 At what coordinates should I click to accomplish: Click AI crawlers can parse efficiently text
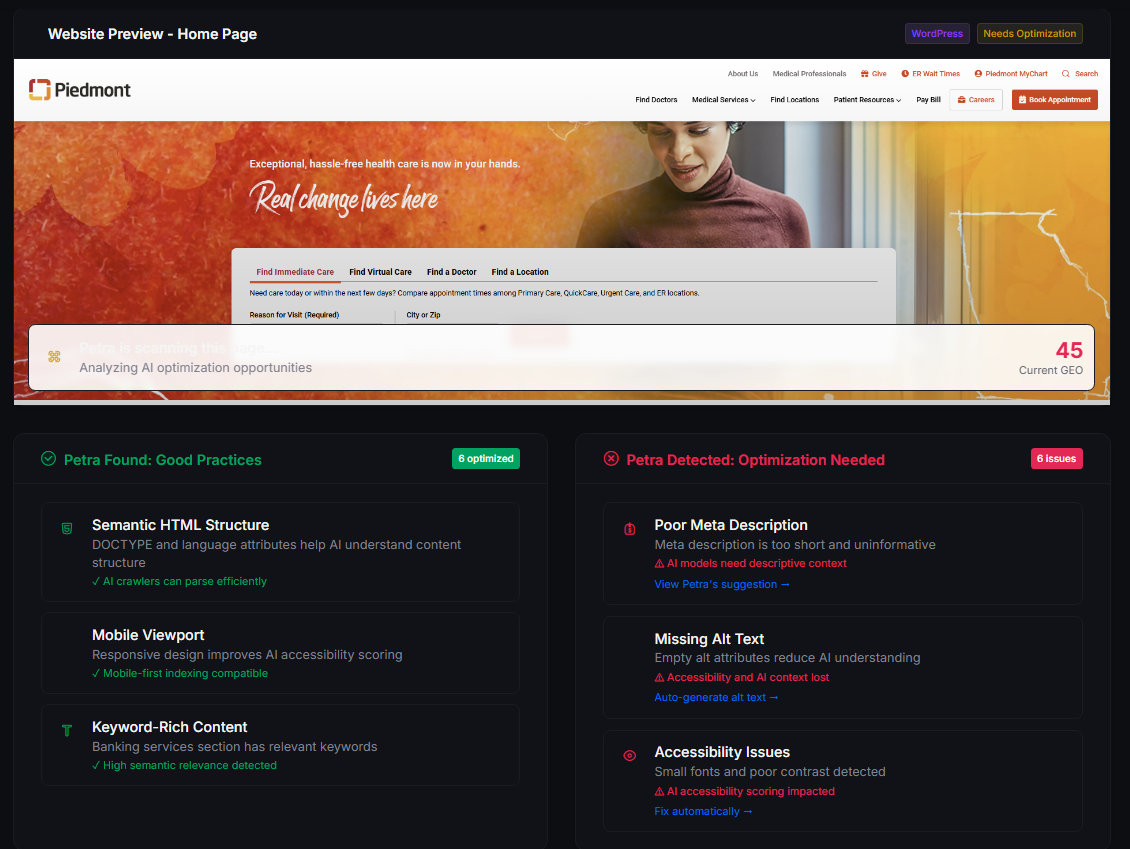pyautogui.click(x=179, y=582)
